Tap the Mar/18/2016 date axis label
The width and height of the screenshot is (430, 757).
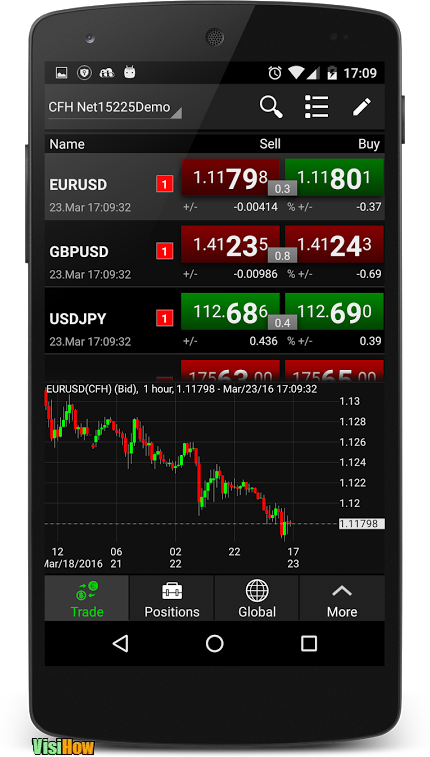tap(74, 563)
